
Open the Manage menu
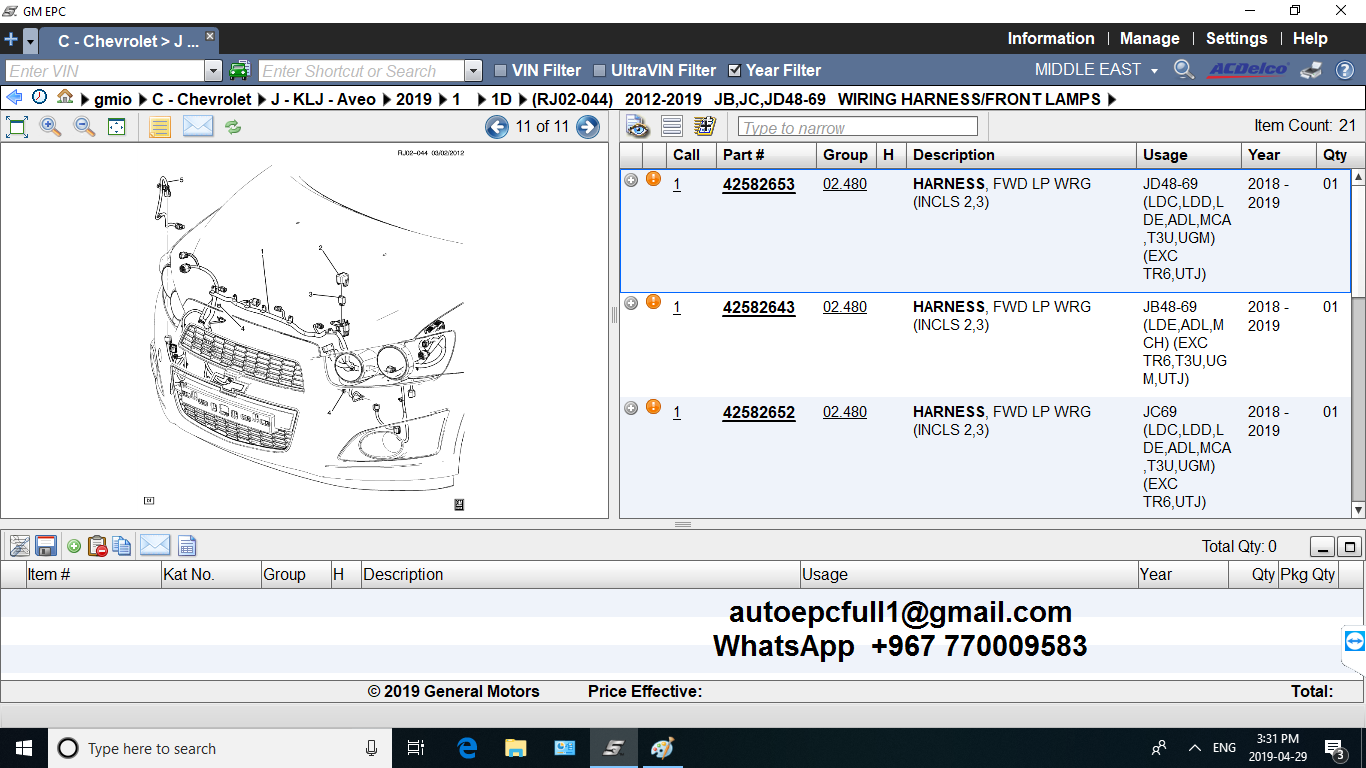point(1150,38)
